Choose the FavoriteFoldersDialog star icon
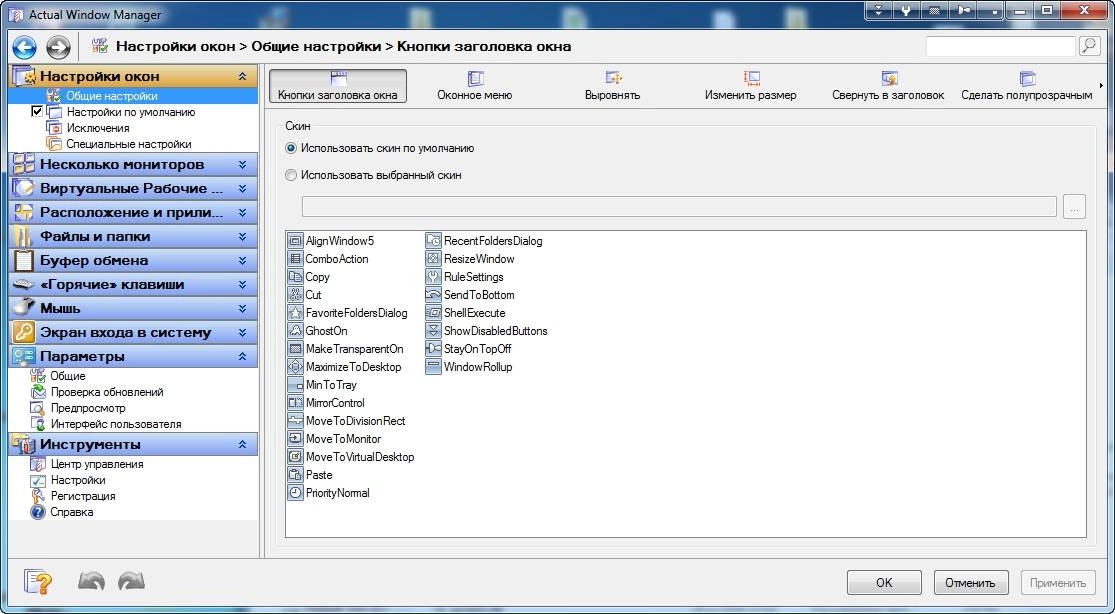The height and width of the screenshot is (614, 1115). [x=295, y=312]
